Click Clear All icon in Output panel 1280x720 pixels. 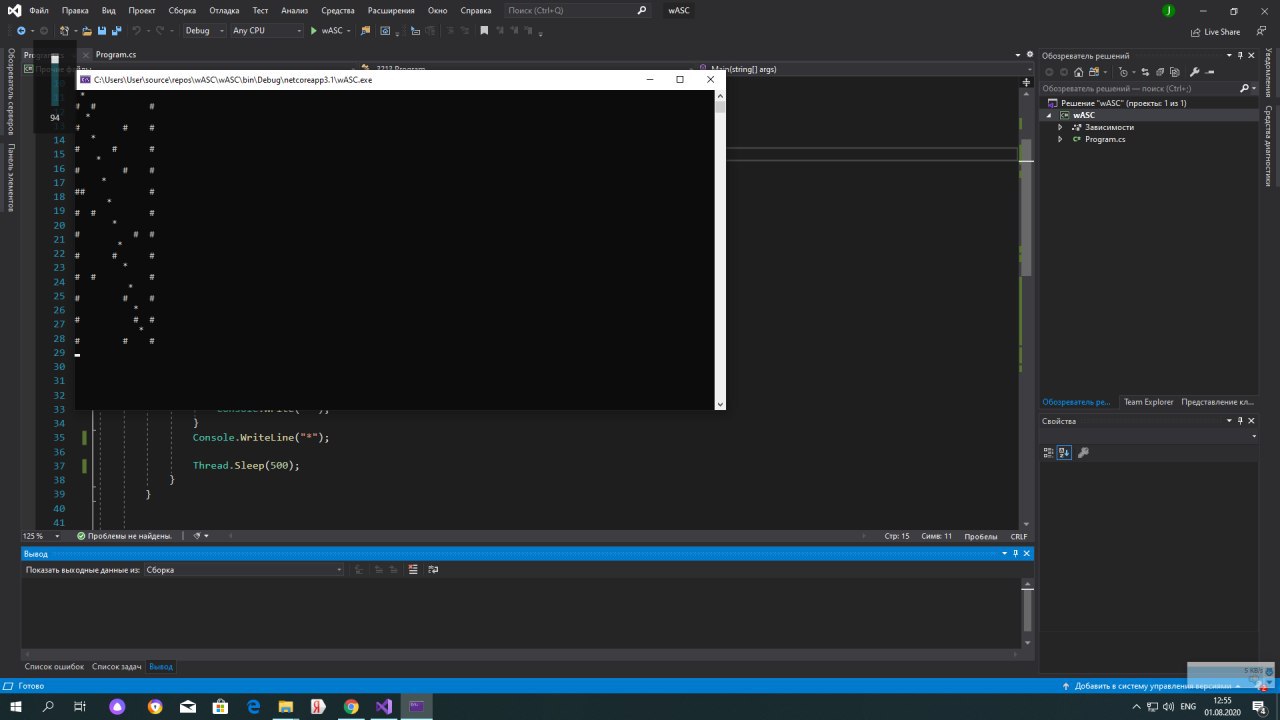click(412, 569)
